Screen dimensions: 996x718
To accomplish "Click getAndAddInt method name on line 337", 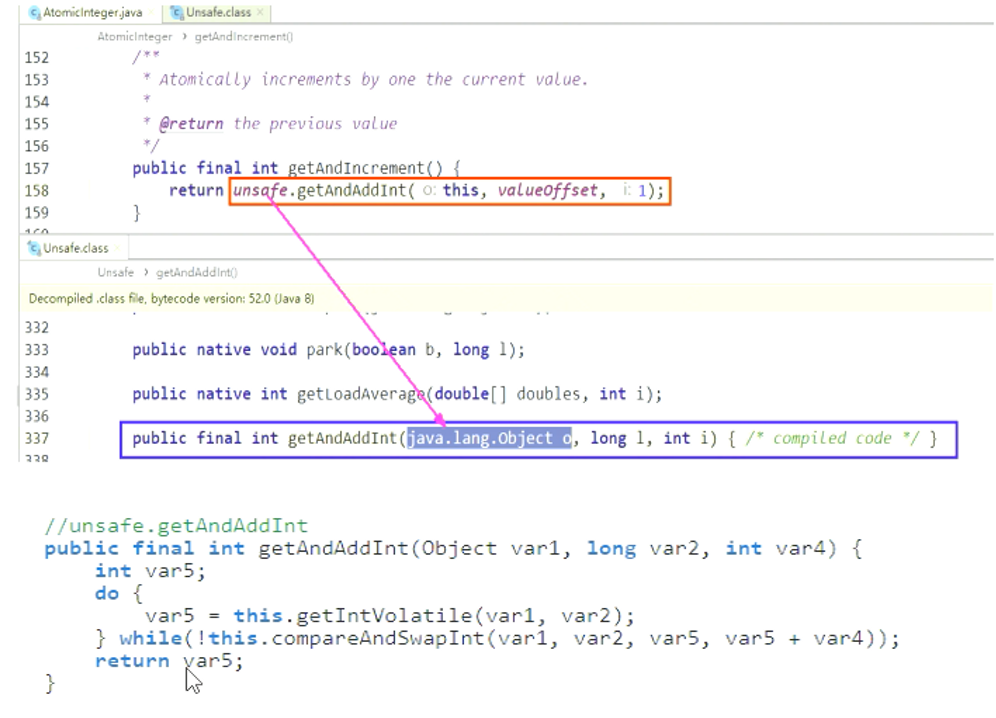I will click(342, 438).
